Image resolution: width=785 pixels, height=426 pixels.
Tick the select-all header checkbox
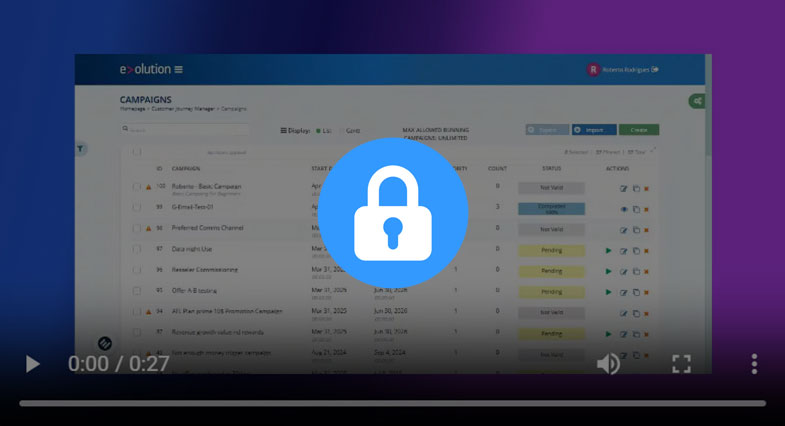coord(137,153)
